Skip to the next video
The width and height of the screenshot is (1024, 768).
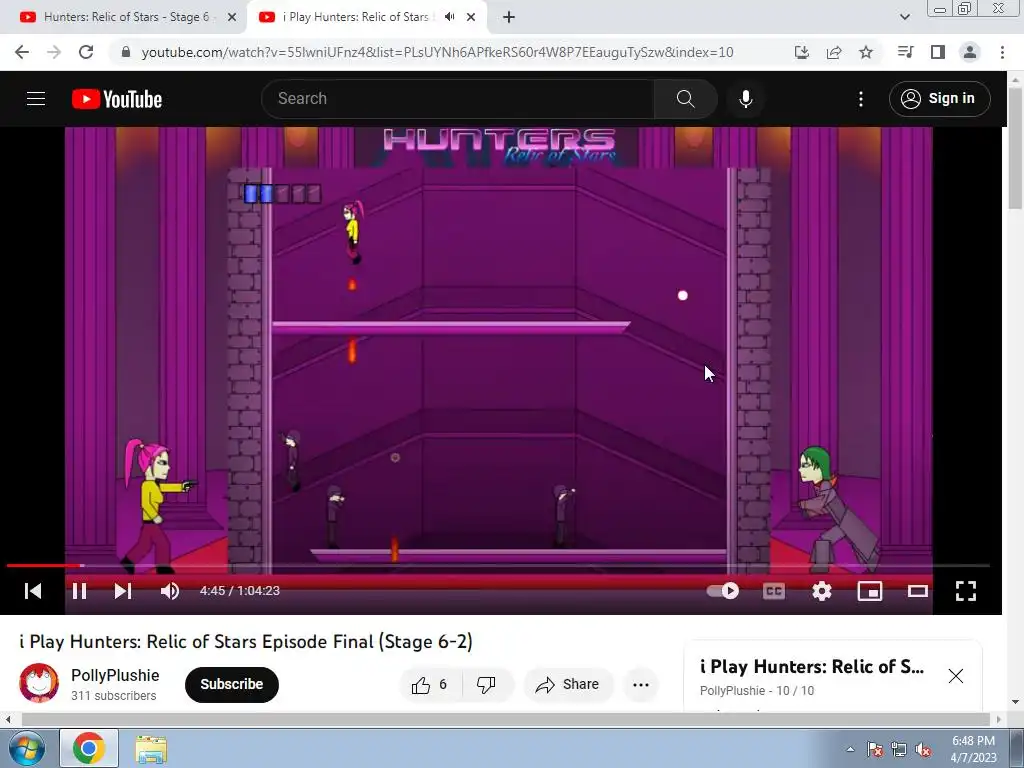tap(123, 591)
